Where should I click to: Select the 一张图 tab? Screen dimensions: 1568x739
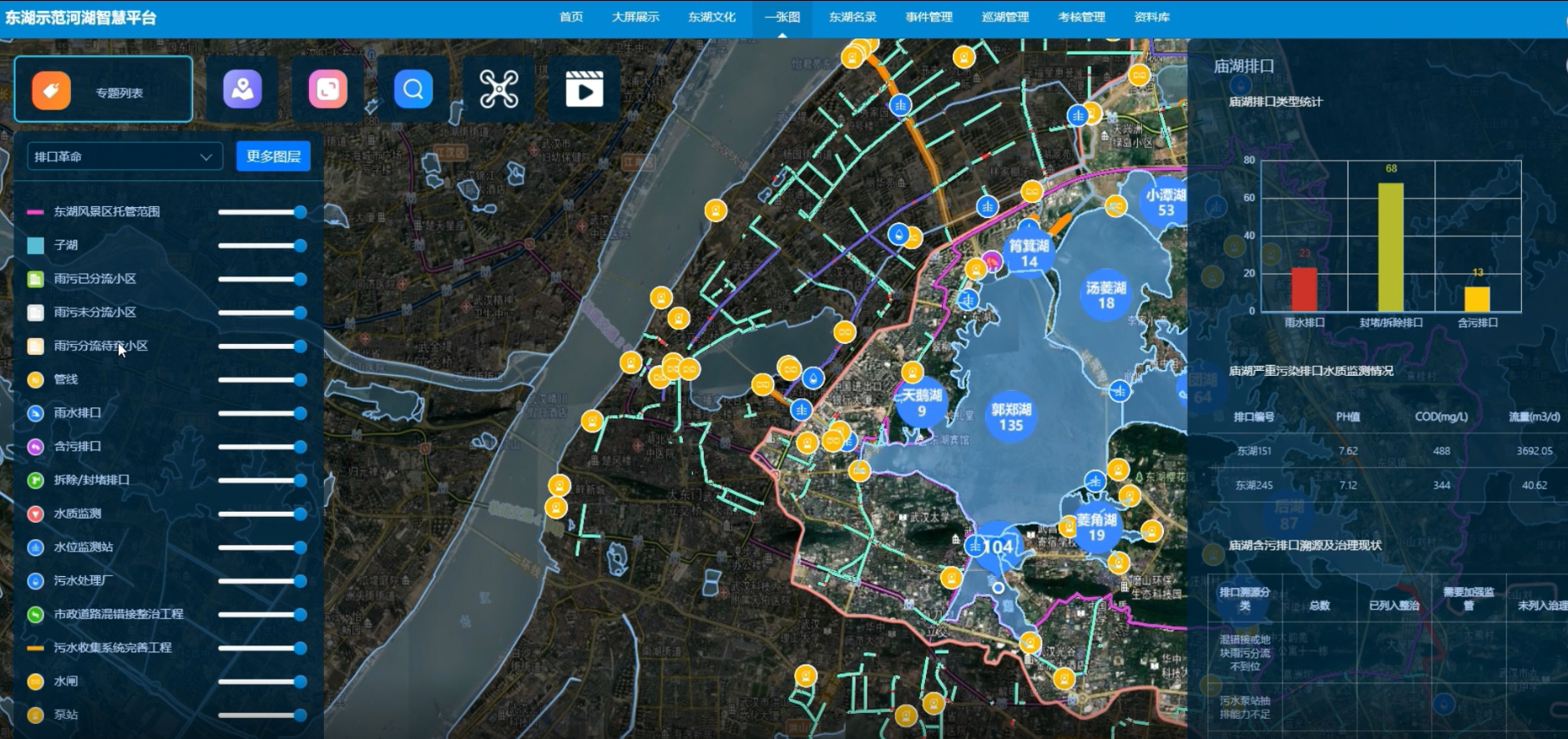point(782,17)
